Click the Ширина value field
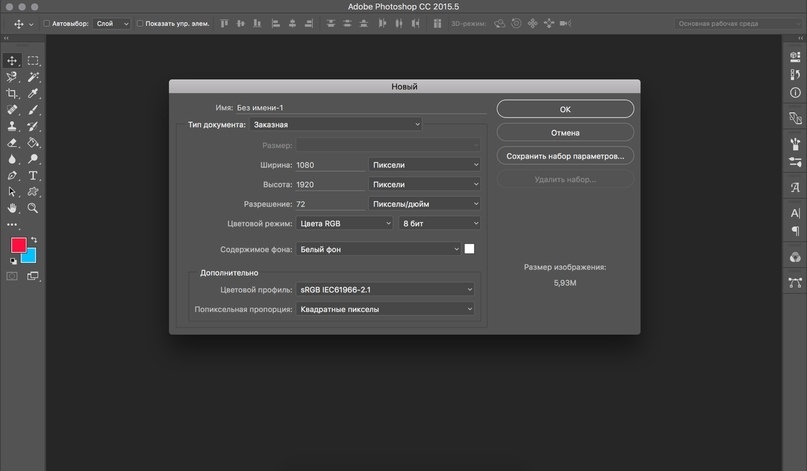This screenshot has height=471, width=807. pos(330,165)
